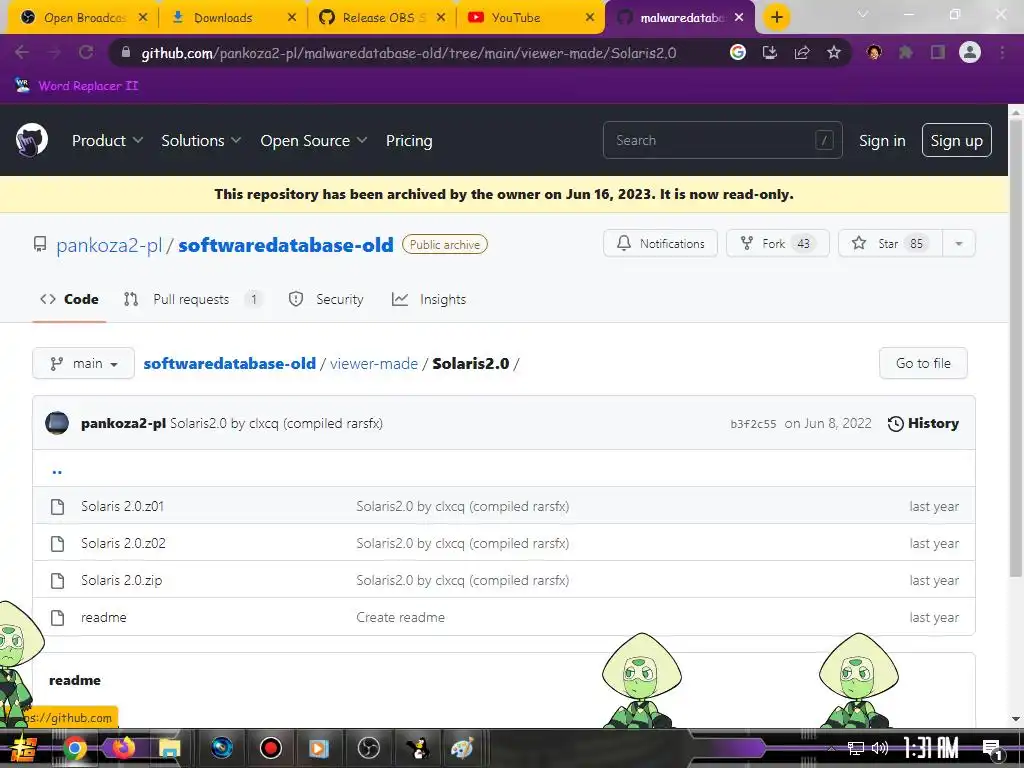Star the repository
Screen dimensions: 1024x768
click(x=890, y=244)
